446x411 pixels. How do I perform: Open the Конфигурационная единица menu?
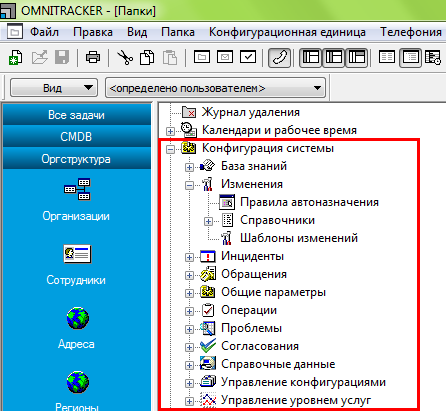pyautogui.click(x=287, y=32)
